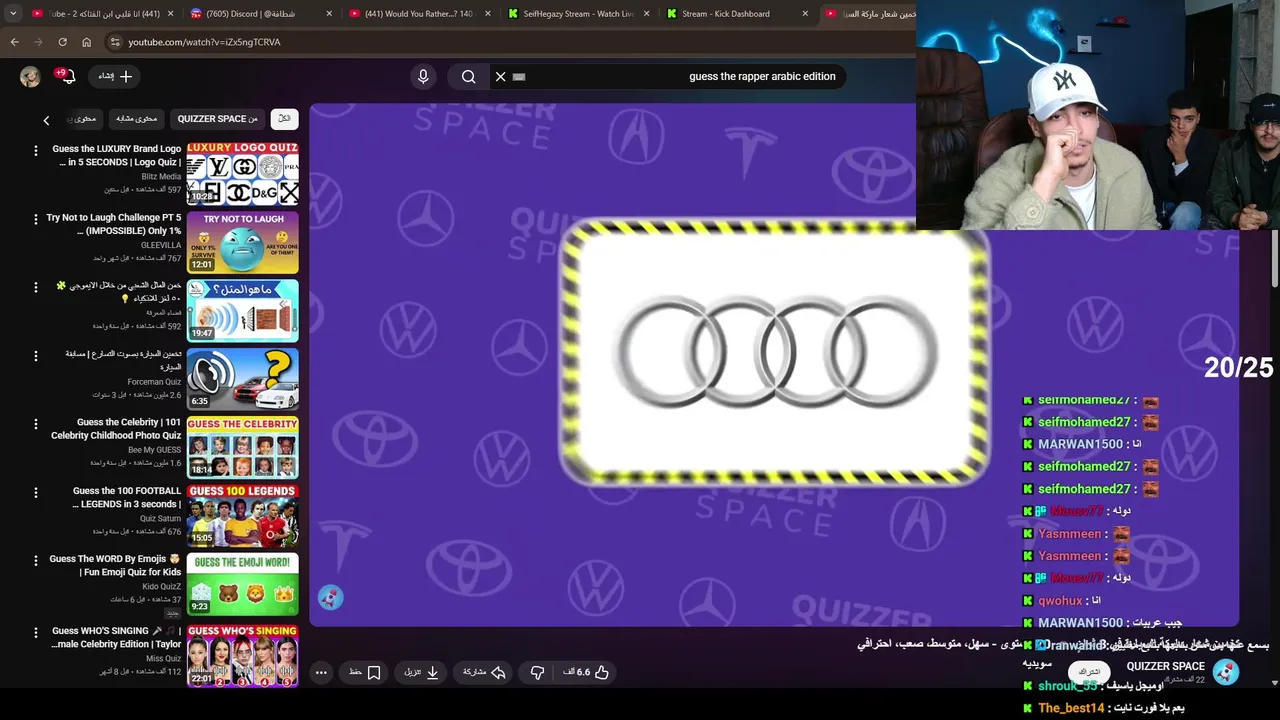
Task: Click 'Guess The WORD By Emojis' title
Action: coord(115,566)
